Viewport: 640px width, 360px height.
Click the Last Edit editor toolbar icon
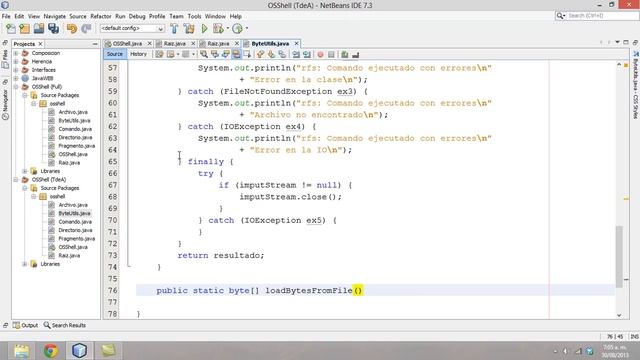(x=159, y=54)
